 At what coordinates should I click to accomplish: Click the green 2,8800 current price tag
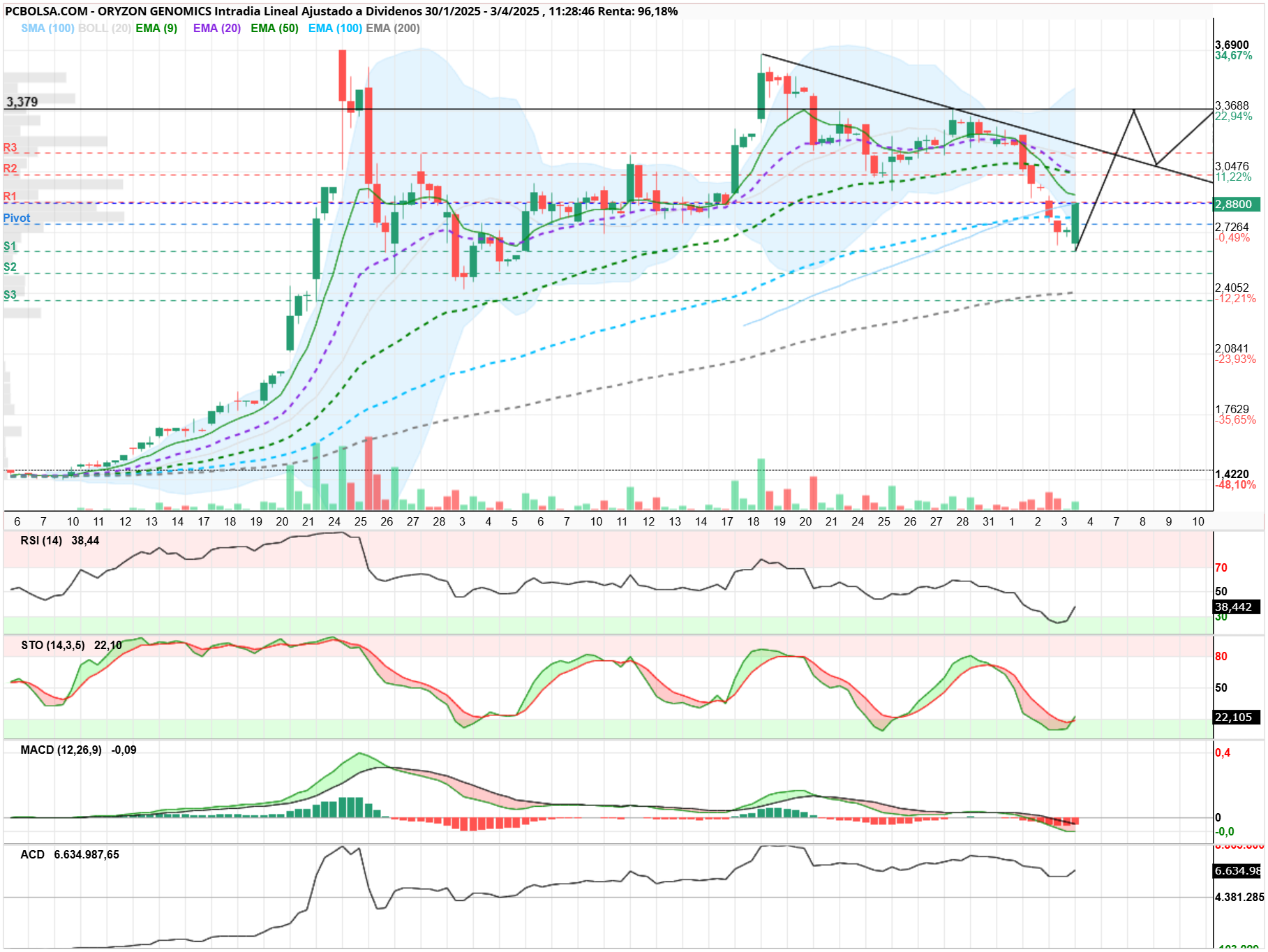point(1237,204)
